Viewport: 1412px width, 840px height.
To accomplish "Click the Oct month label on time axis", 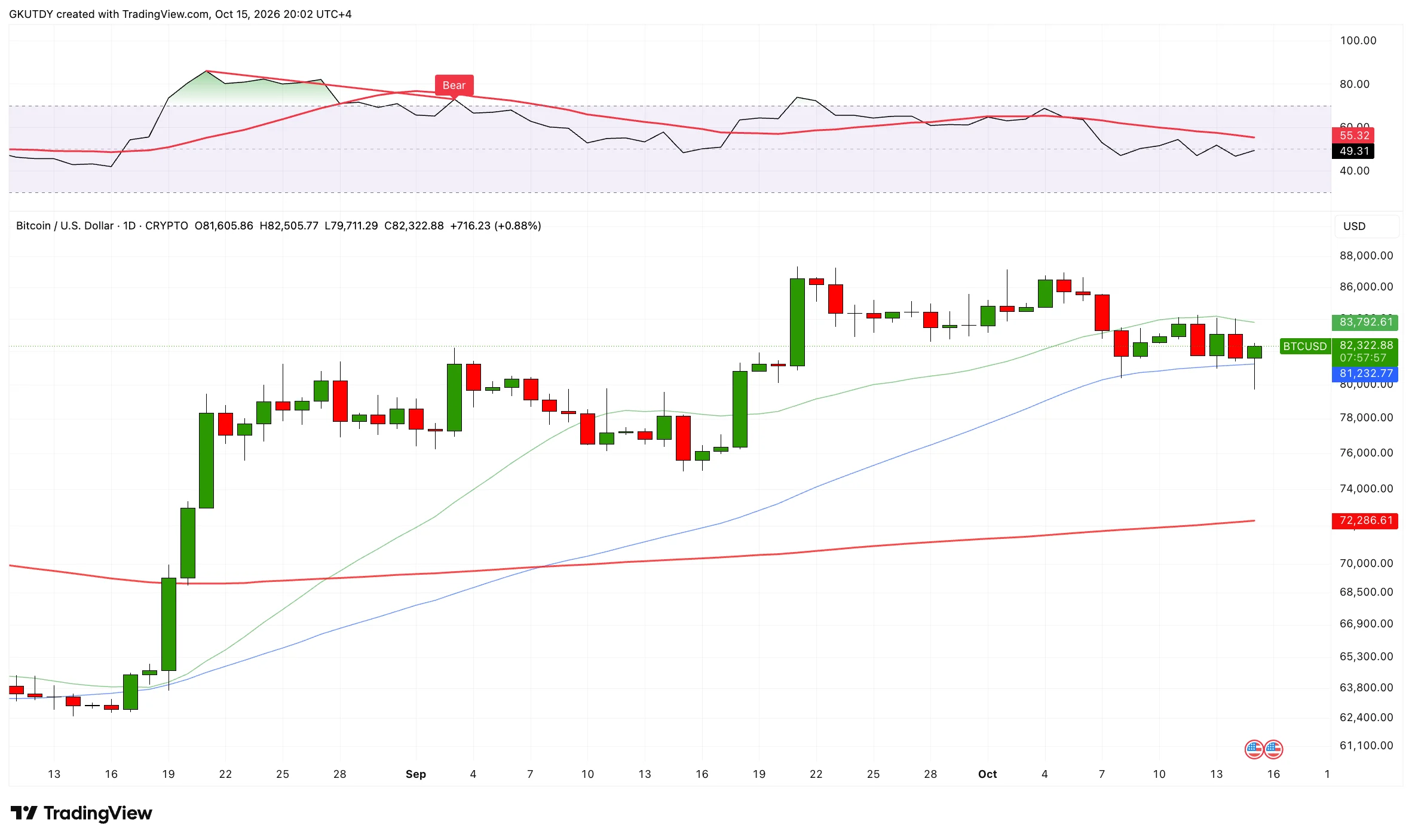I will click(987, 774).
